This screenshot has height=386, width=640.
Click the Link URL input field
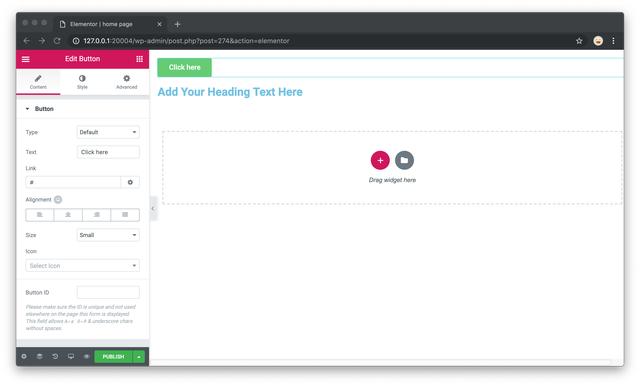pyautogui.click(x=73, y=182)
